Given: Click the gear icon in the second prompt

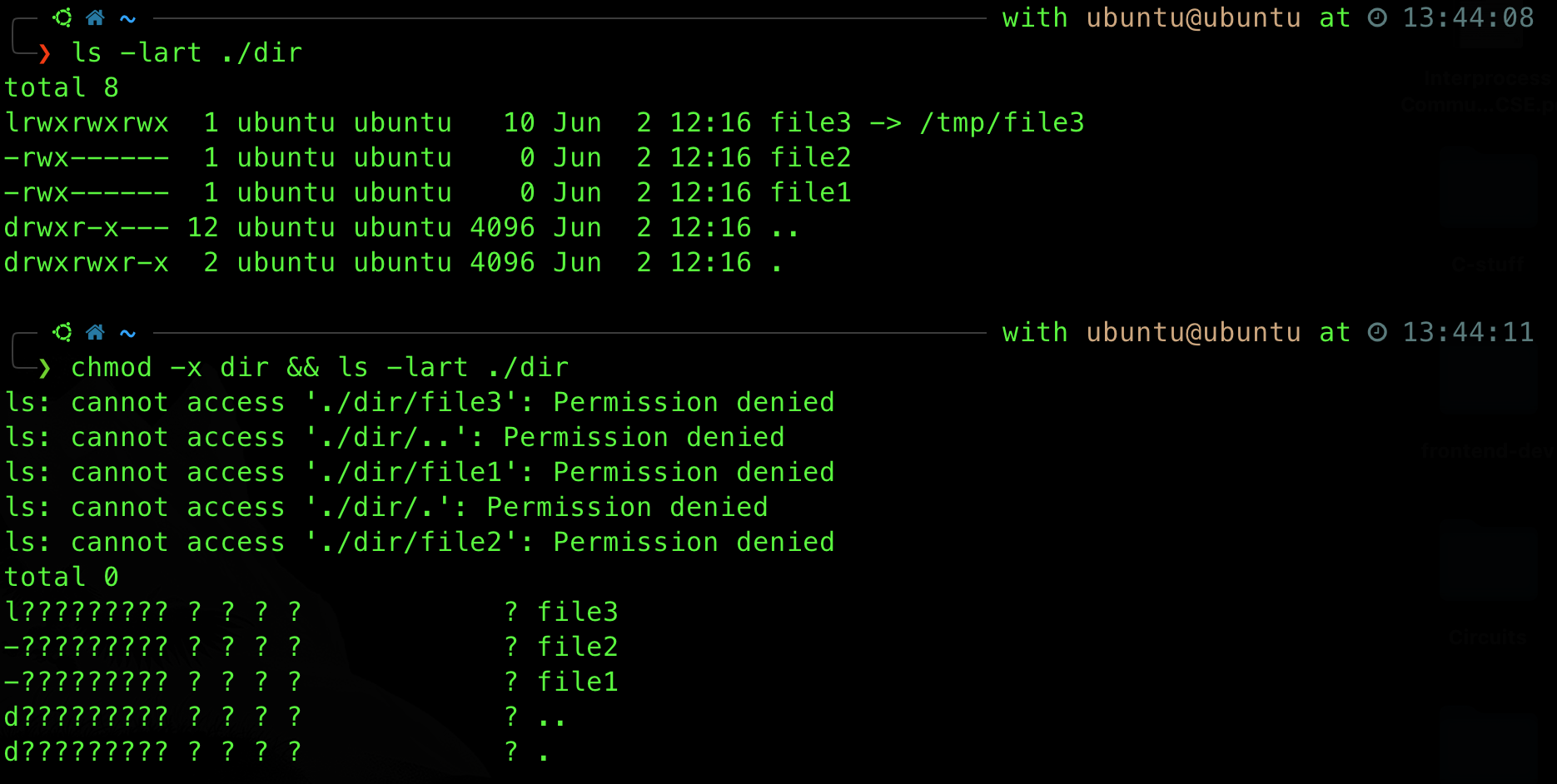Looking at the screenshot, I should tap(62, 332).
